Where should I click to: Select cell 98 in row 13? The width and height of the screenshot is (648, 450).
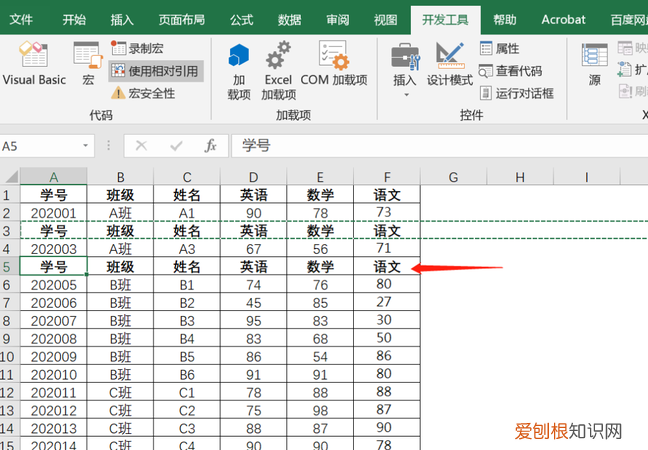tap(320, 410)
